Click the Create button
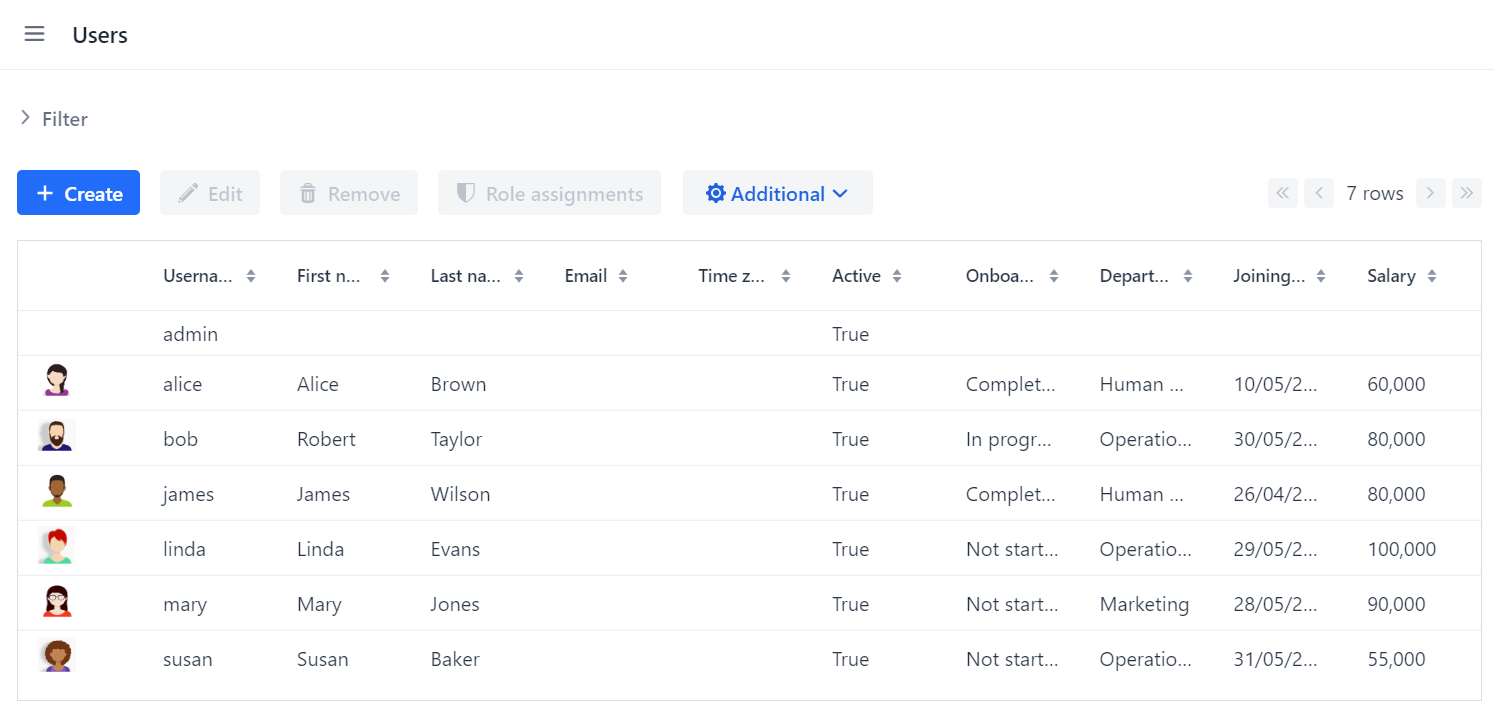 [x=78, y=192]
